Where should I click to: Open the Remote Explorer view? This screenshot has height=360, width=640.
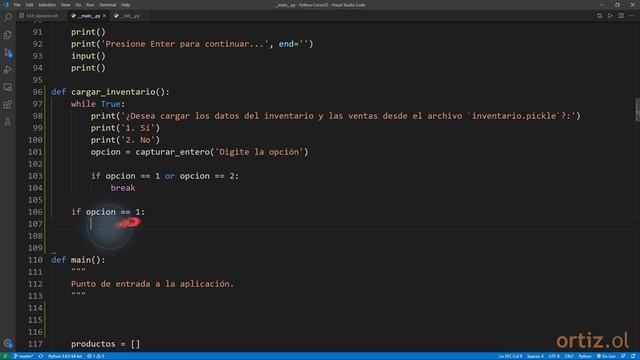8,87
